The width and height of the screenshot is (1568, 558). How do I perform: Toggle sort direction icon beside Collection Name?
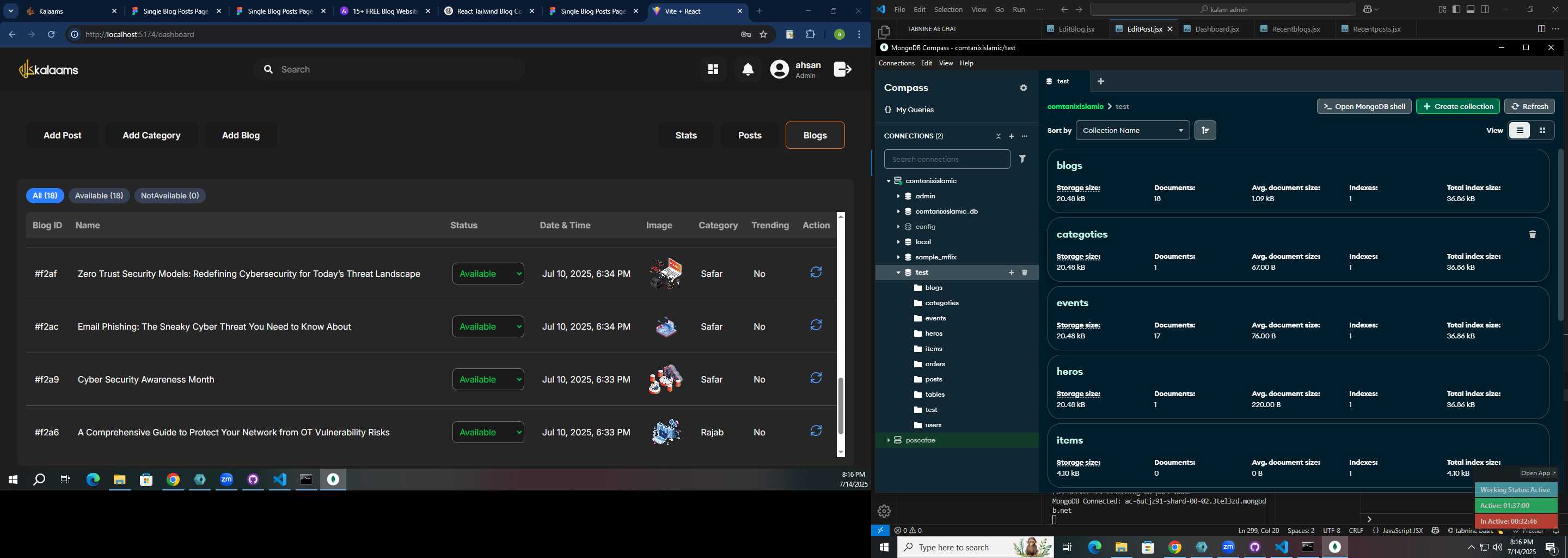[x=1205, y=130]
